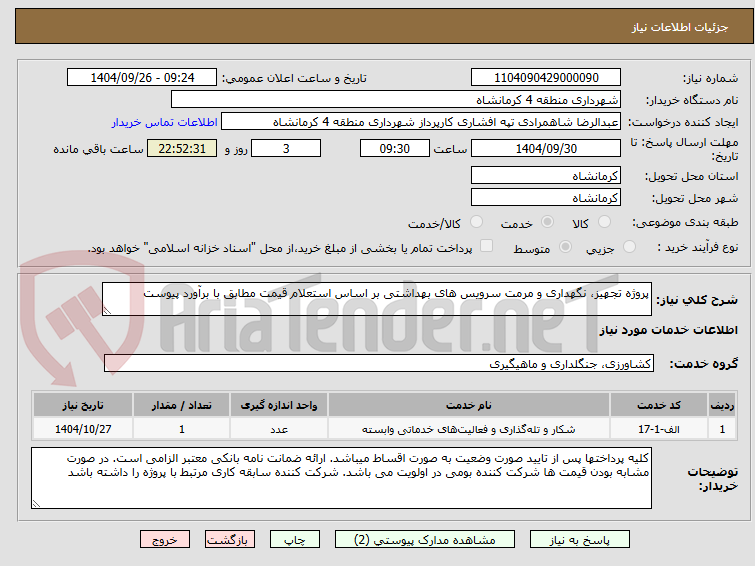Click the واحد اندازه گیری column header
Image resolution: width=755 pixels, height=566 pixels.
click(x=279, y=405)
